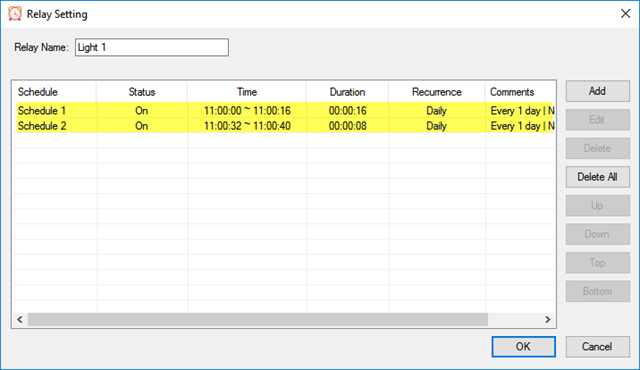The height and width of the screenshot is (370, 640).
Task: Click the horizontal scrollbar thumb
Action: [x=258, y=319]
